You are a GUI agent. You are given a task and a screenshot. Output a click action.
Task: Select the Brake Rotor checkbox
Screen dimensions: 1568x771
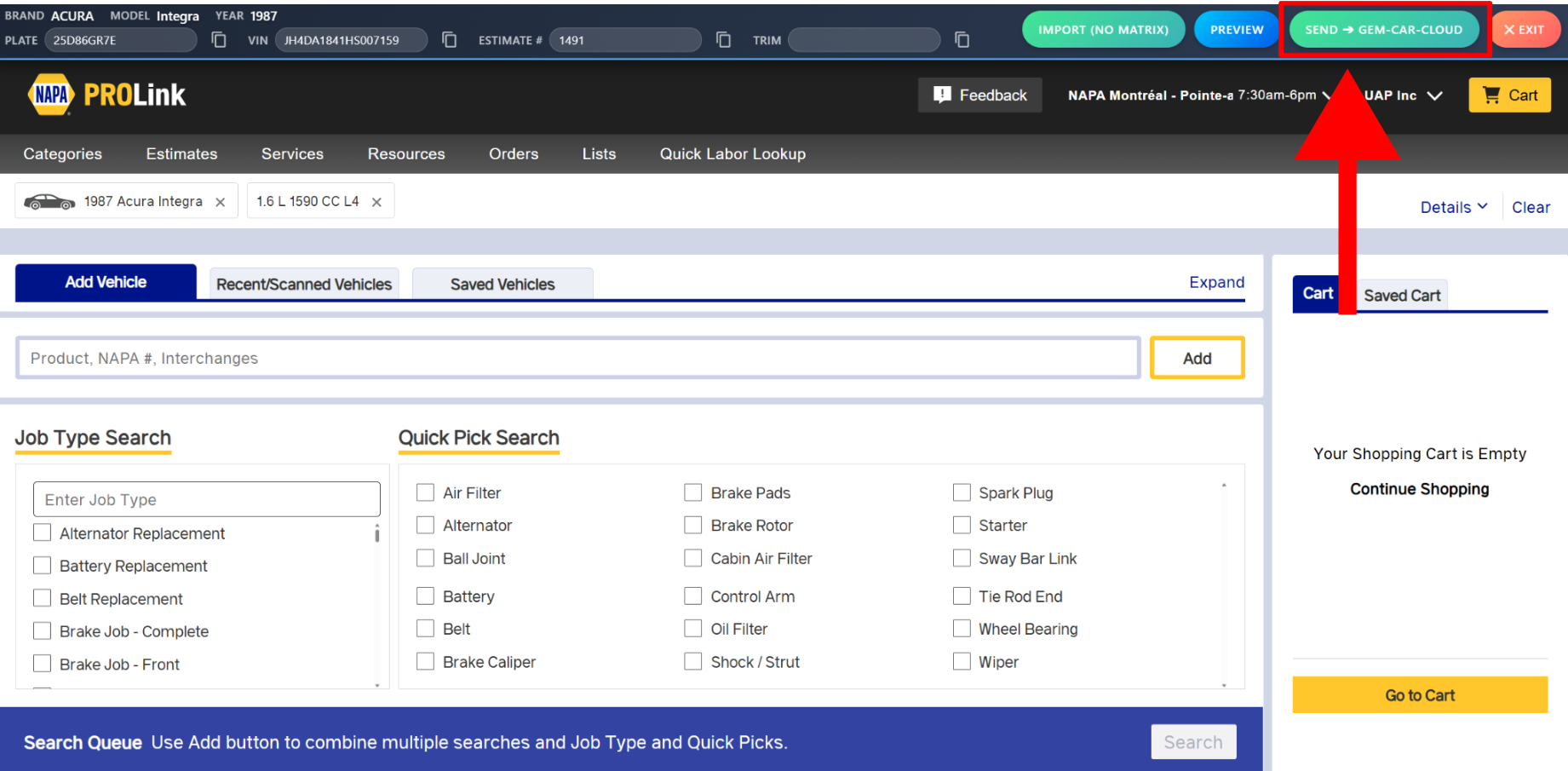693,525
